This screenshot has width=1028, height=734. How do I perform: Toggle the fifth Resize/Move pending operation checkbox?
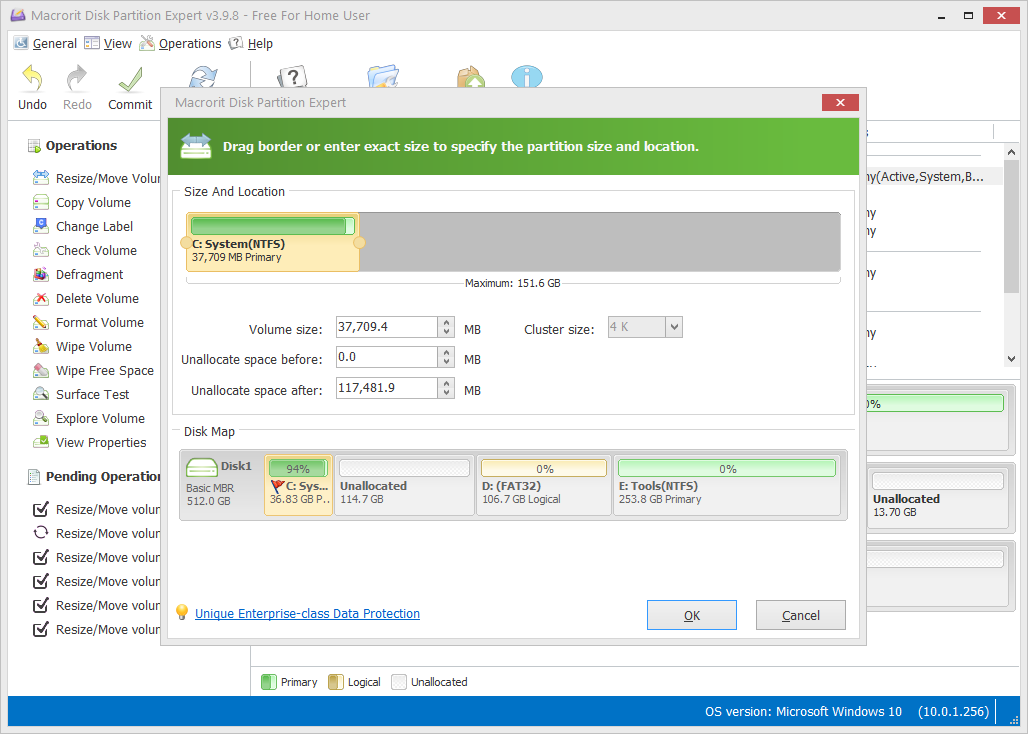[41, 605]
